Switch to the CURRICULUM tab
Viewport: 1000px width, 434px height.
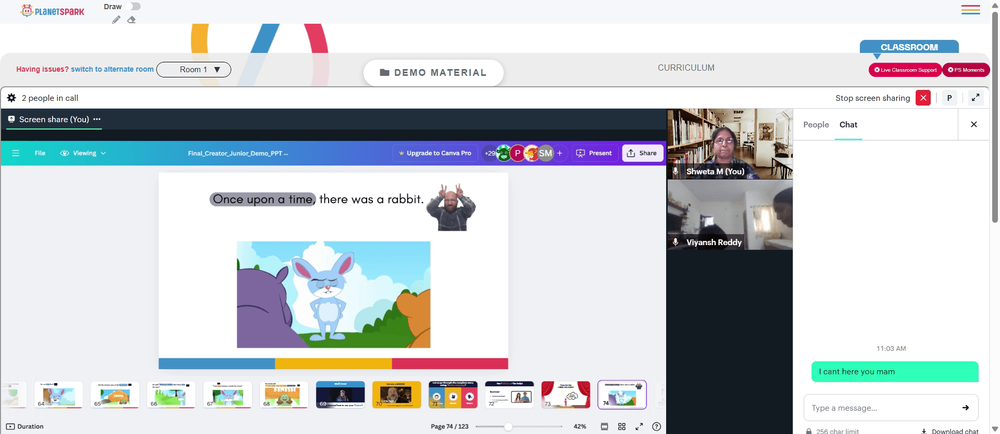point(686,68)
